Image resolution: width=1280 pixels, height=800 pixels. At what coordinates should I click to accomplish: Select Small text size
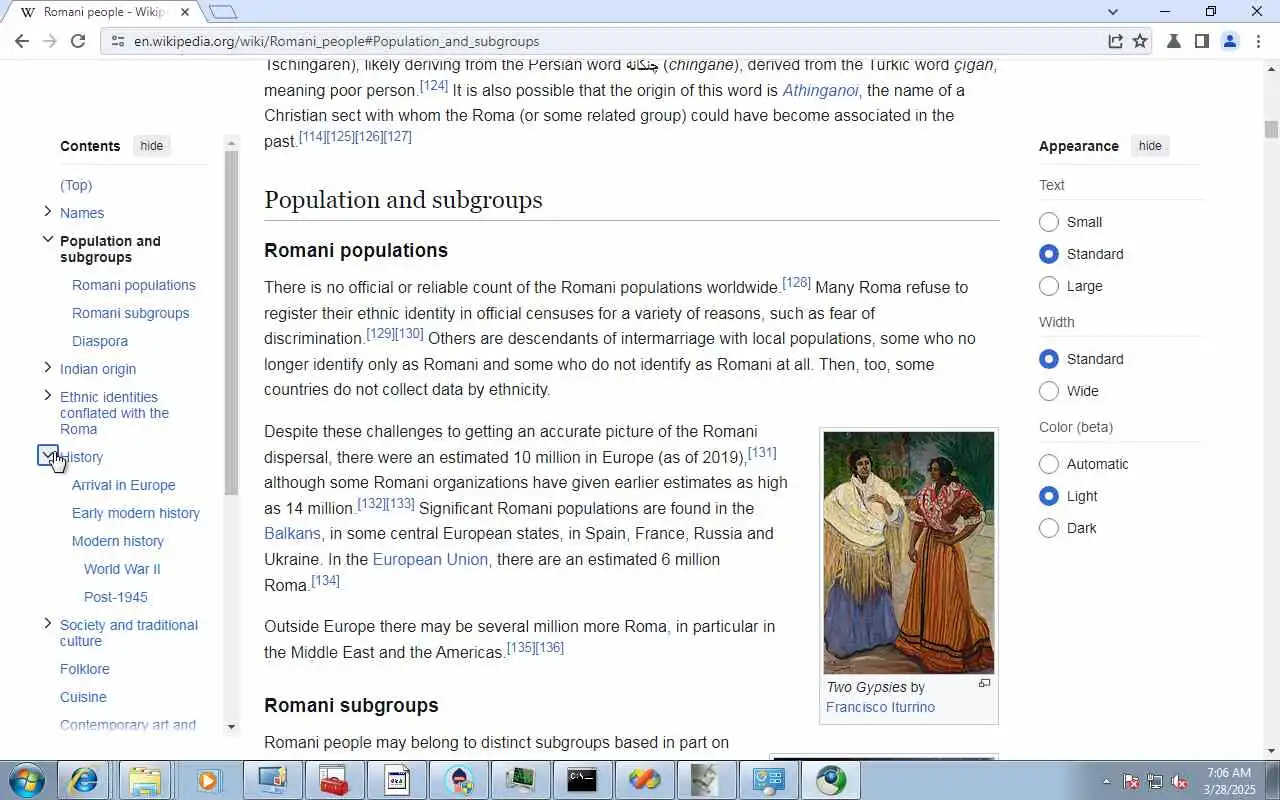click(1049, 222)
